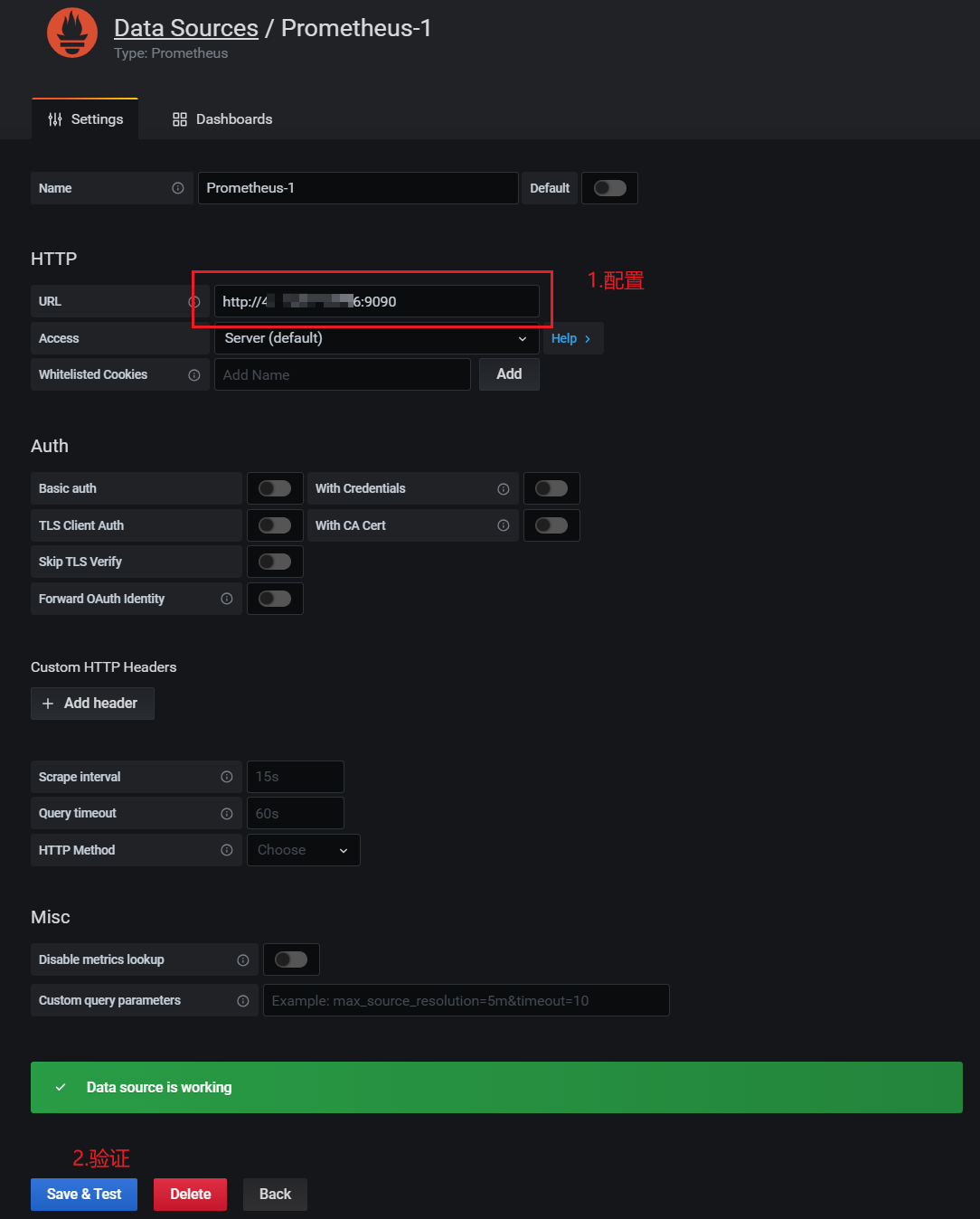Click the 'Type: Prometheus' subtitle text
This screenshot has height=1219, width=980.
[x=171, y=53]
